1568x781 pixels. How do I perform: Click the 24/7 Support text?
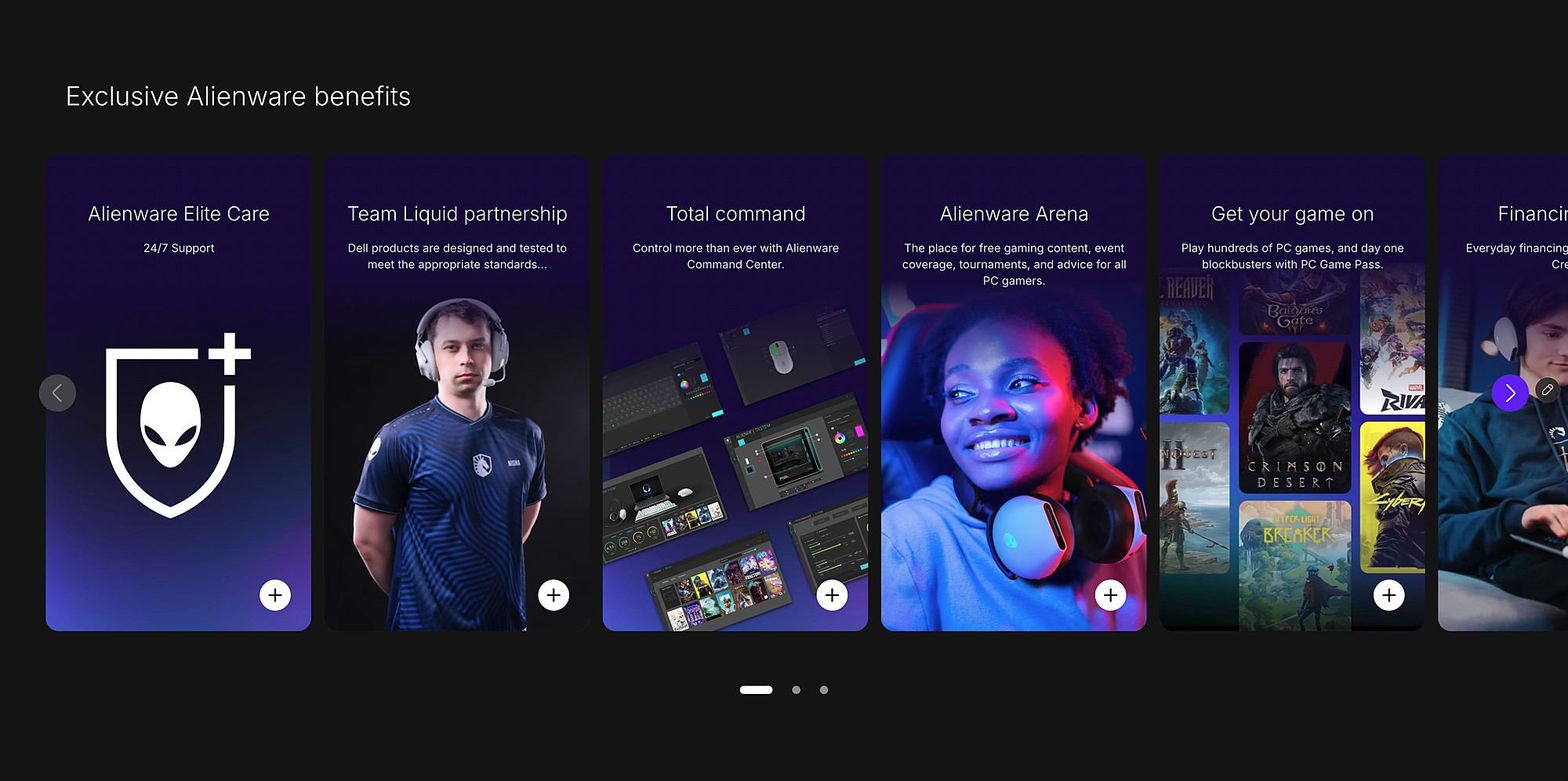click(179, 248)
